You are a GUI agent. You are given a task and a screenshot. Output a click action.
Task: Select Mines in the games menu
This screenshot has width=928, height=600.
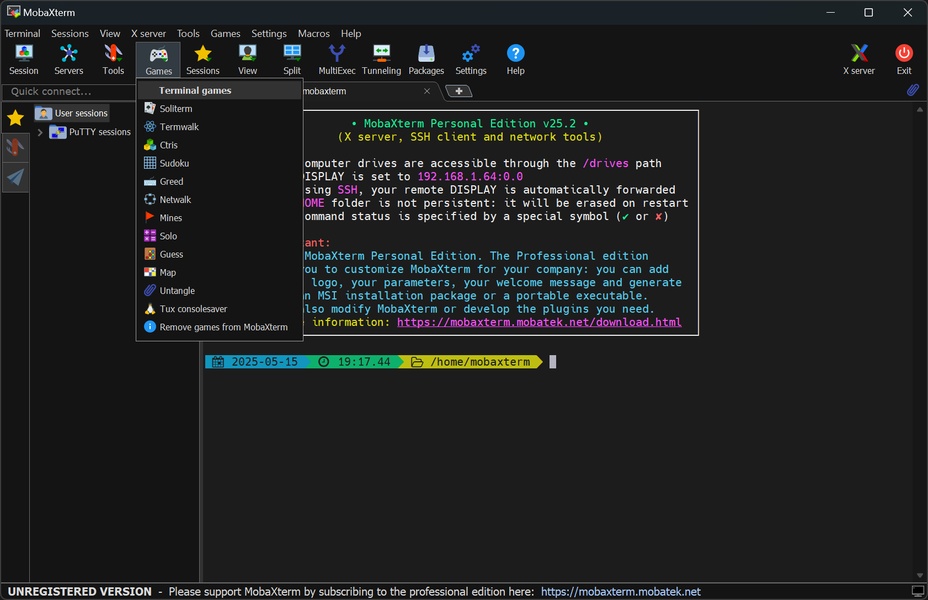171,218
